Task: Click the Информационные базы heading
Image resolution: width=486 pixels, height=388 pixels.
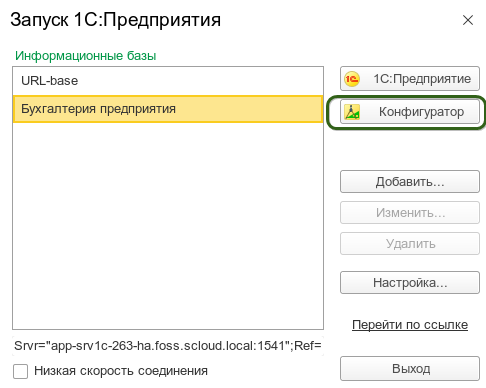Action: 86,56
